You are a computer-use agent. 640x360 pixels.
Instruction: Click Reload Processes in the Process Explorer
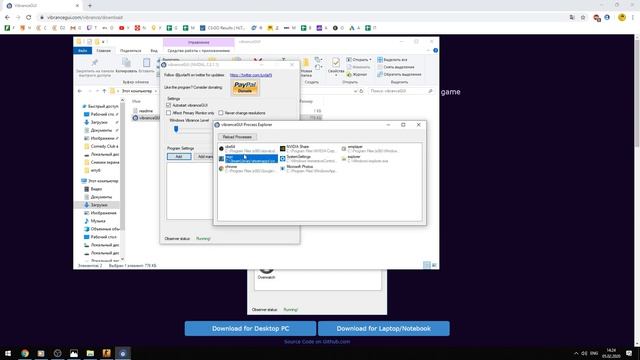tap(237, 137)
